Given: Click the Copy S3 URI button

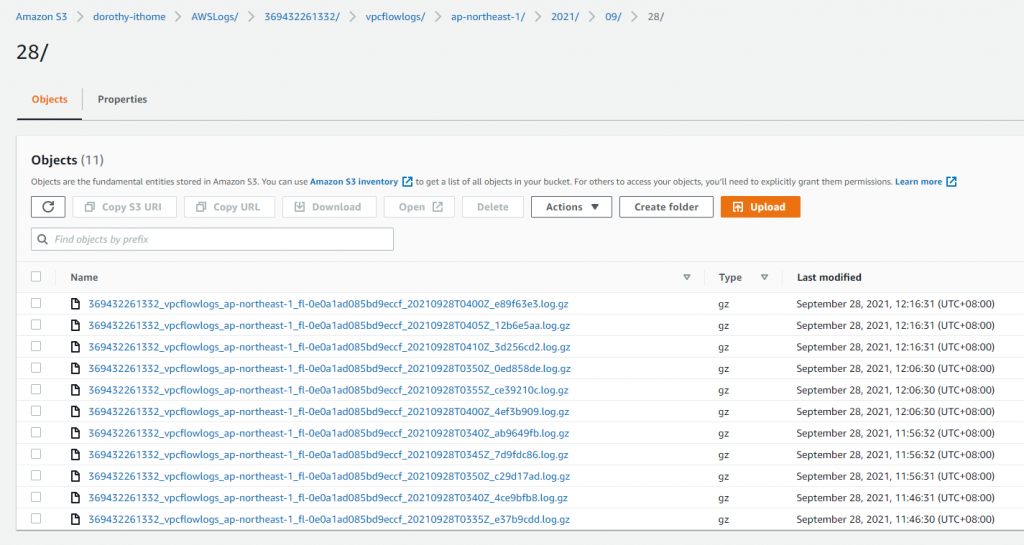Looking at the screenshot, I should coord(124,207).
